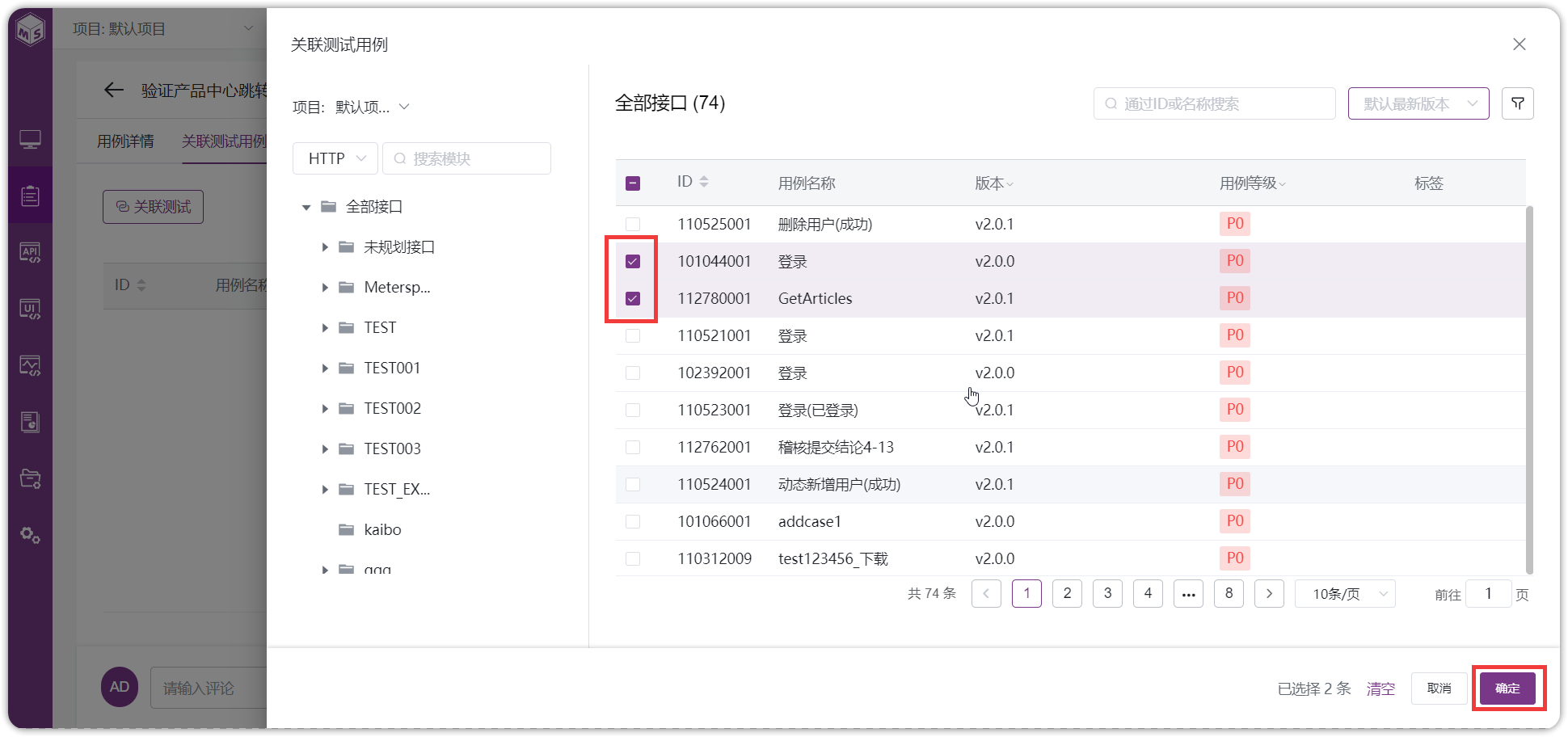
Task: Open the 10条/页 page size dropdown
Action: (1346, 594)
